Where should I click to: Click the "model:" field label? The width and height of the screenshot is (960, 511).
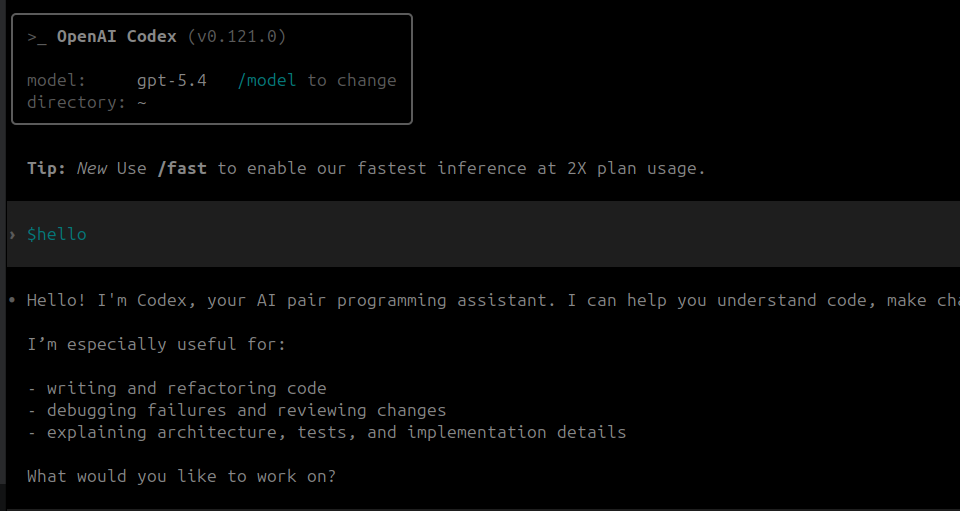56,80
